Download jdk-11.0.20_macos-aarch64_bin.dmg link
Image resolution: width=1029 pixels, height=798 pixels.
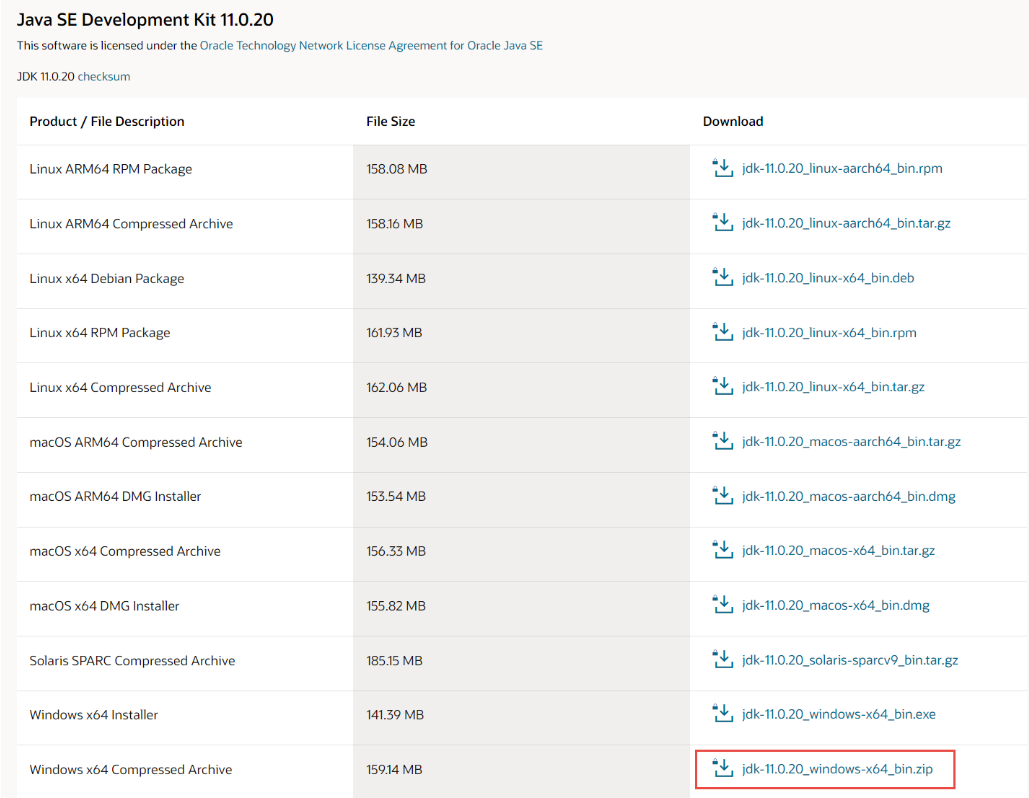[x=849, y=496]
